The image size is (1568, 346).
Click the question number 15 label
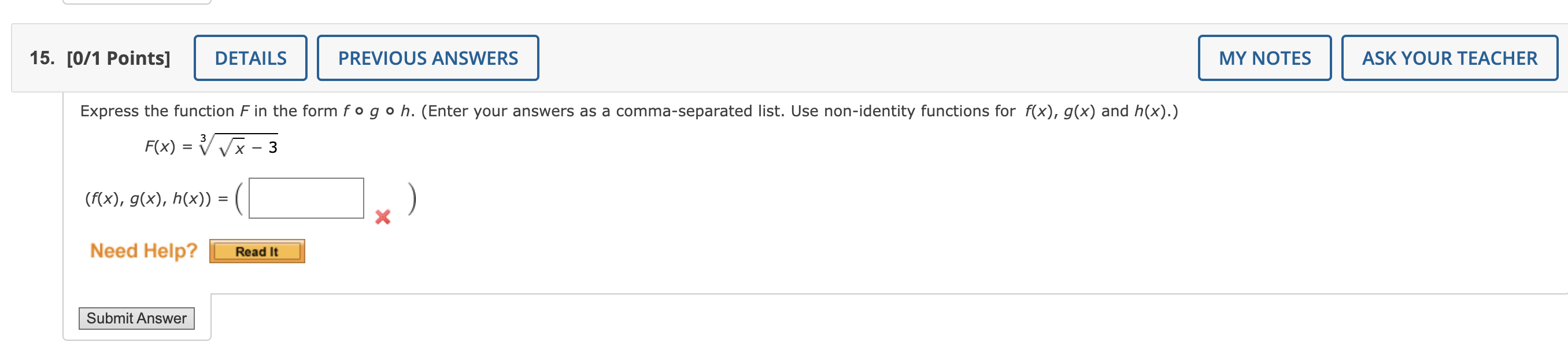(42, 58)
